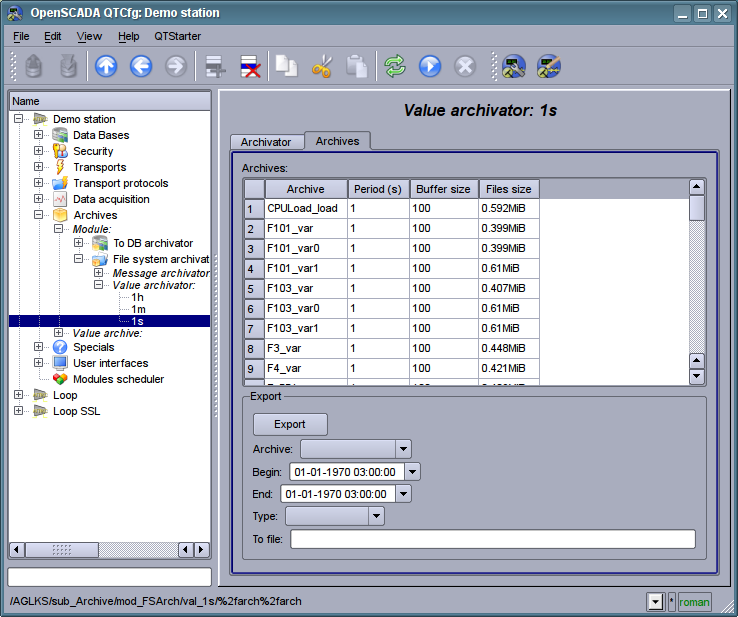Select the Loop station in tree
Viewport: 738px width, 617px height.
tap(65, 395)
